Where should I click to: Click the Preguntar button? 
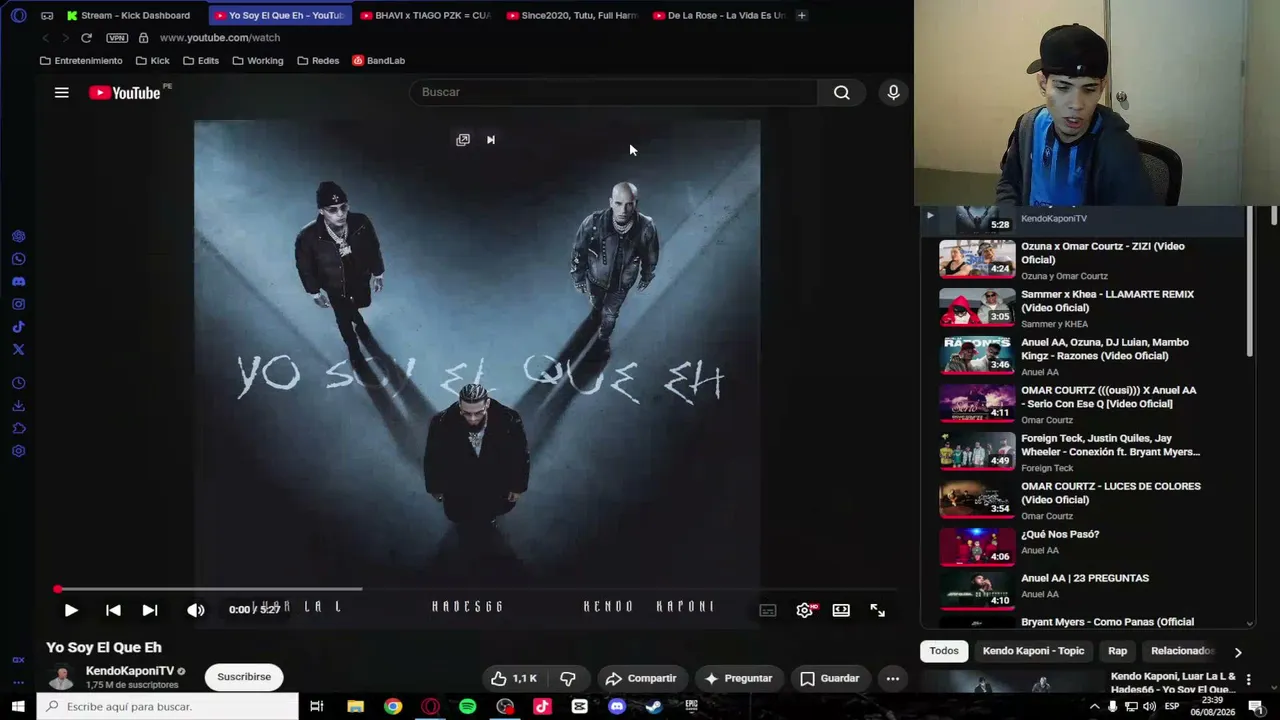(x=738, y=678)
